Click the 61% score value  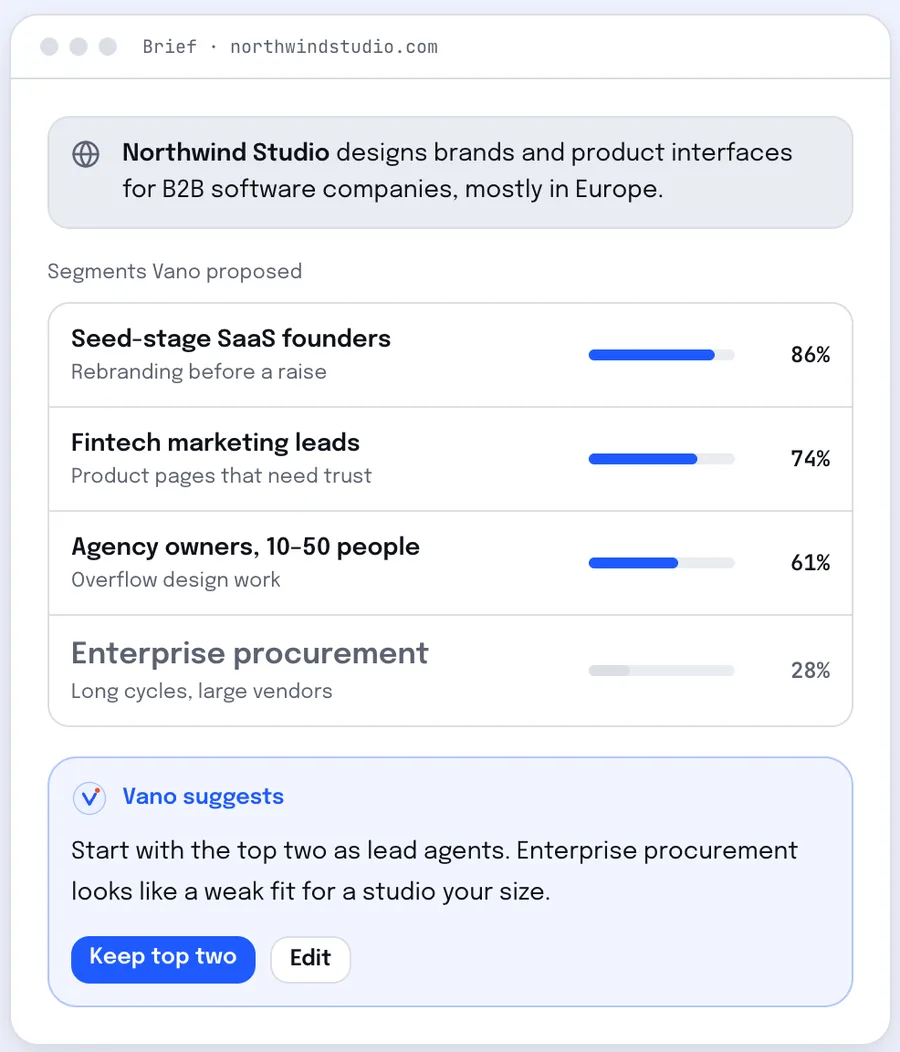[810, 563]
